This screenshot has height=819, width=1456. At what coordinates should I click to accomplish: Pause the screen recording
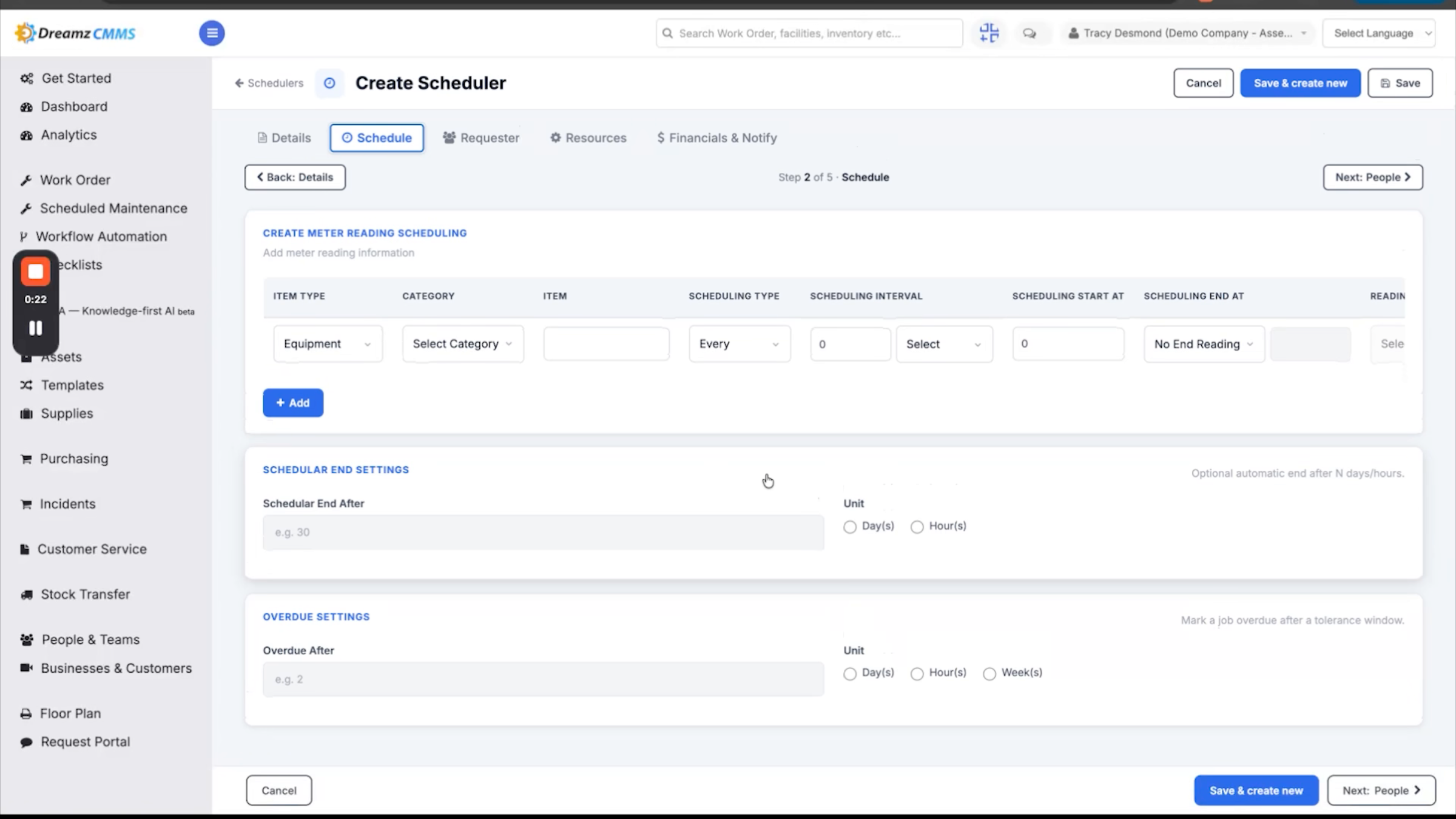click(x=36, y=328)
